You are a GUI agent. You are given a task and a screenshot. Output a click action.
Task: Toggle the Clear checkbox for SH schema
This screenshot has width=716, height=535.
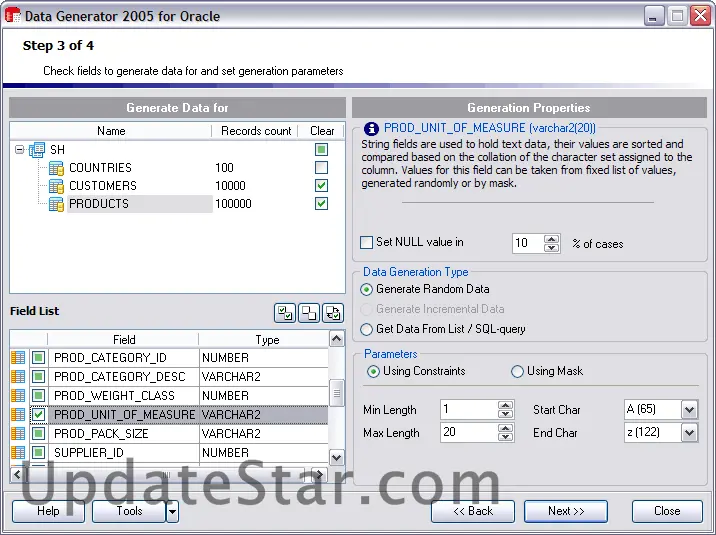pyautogui.click(x=321, y=149)
